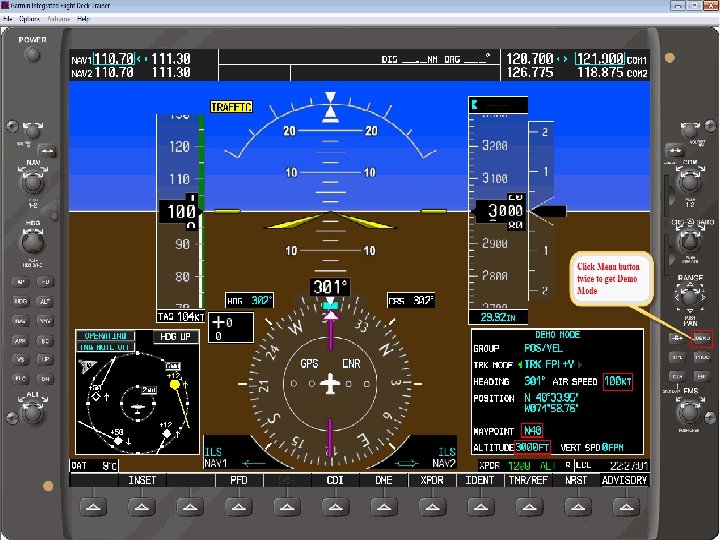Toggle the ALT hold mode key

[x=45, y=301]
